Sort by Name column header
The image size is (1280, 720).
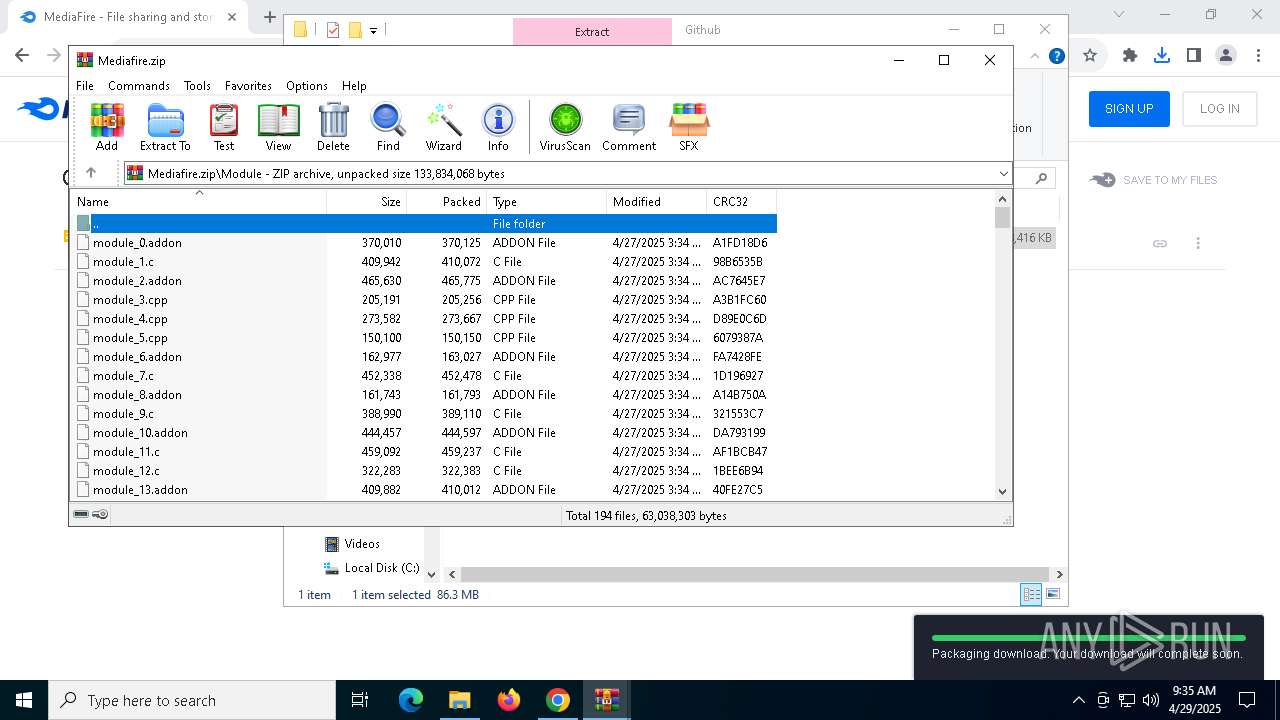pyautogui.click(x=200, y=201)
